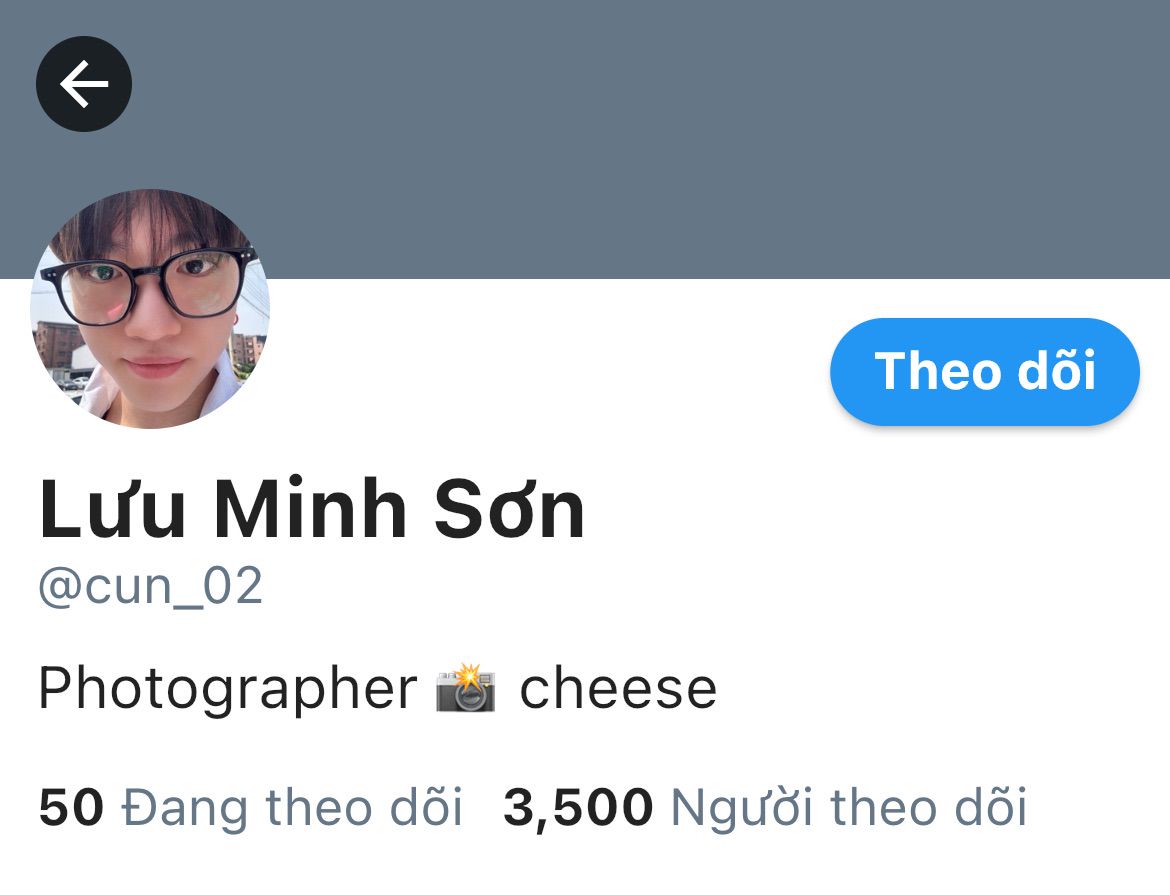Screen dimensions: 1170x895
Task: Click the word Minh in the name
Action: coord(310,508)
